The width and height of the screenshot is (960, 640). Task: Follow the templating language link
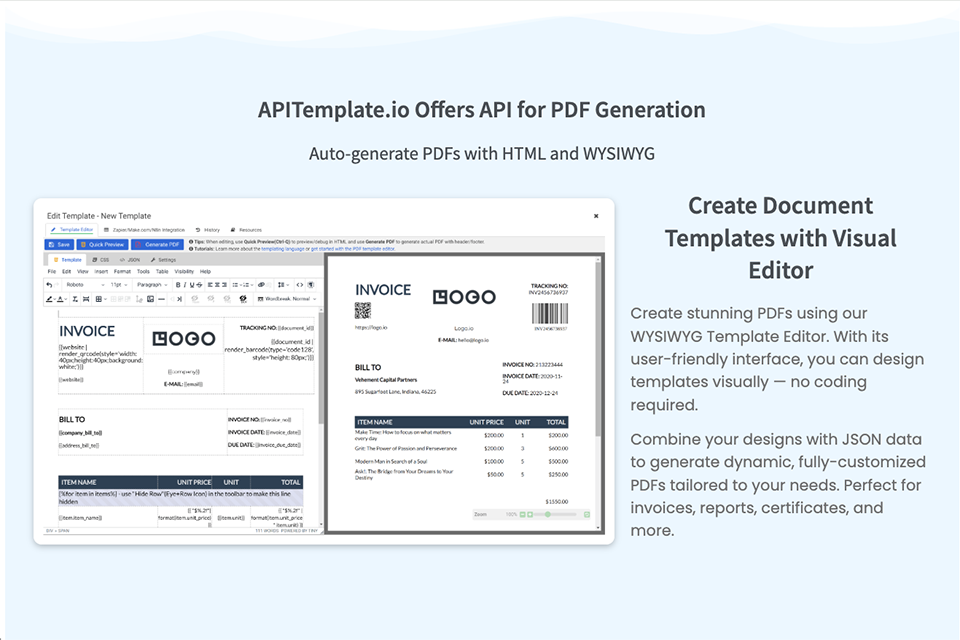click(283, 249)
